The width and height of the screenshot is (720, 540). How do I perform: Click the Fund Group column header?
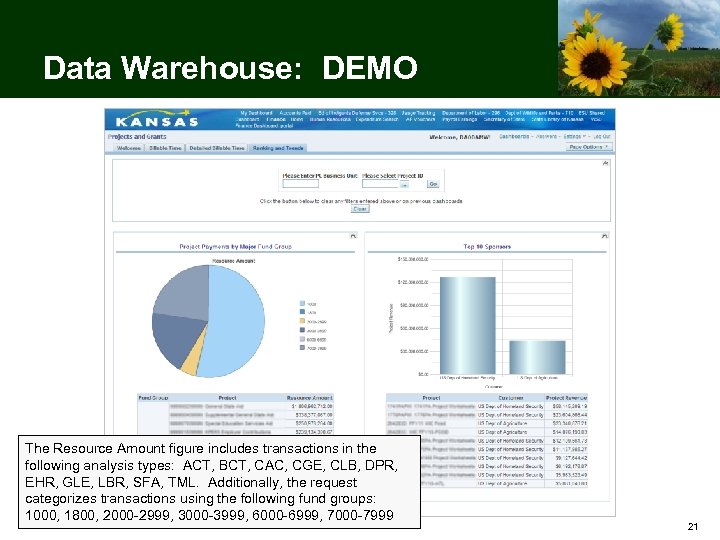tap(153, 398)
